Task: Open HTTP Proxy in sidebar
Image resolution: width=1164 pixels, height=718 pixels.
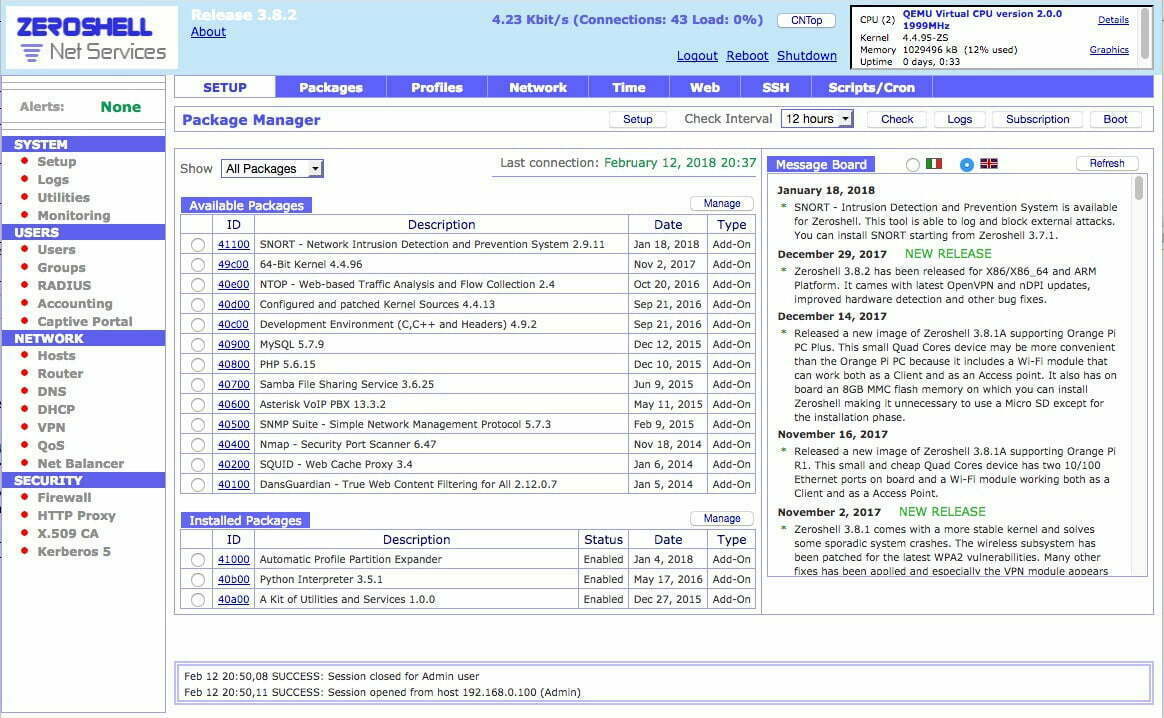Action: coord(76,515)
